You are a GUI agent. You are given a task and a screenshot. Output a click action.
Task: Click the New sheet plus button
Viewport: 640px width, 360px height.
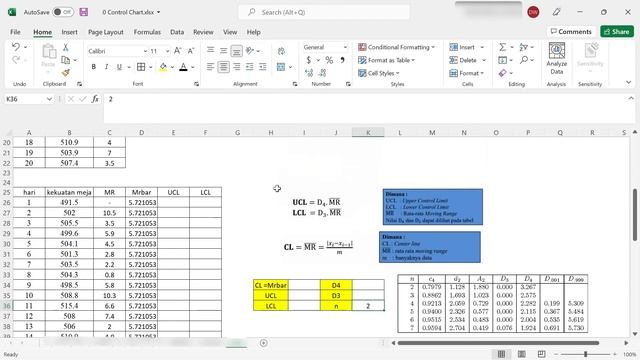click(x=264, y=343)
